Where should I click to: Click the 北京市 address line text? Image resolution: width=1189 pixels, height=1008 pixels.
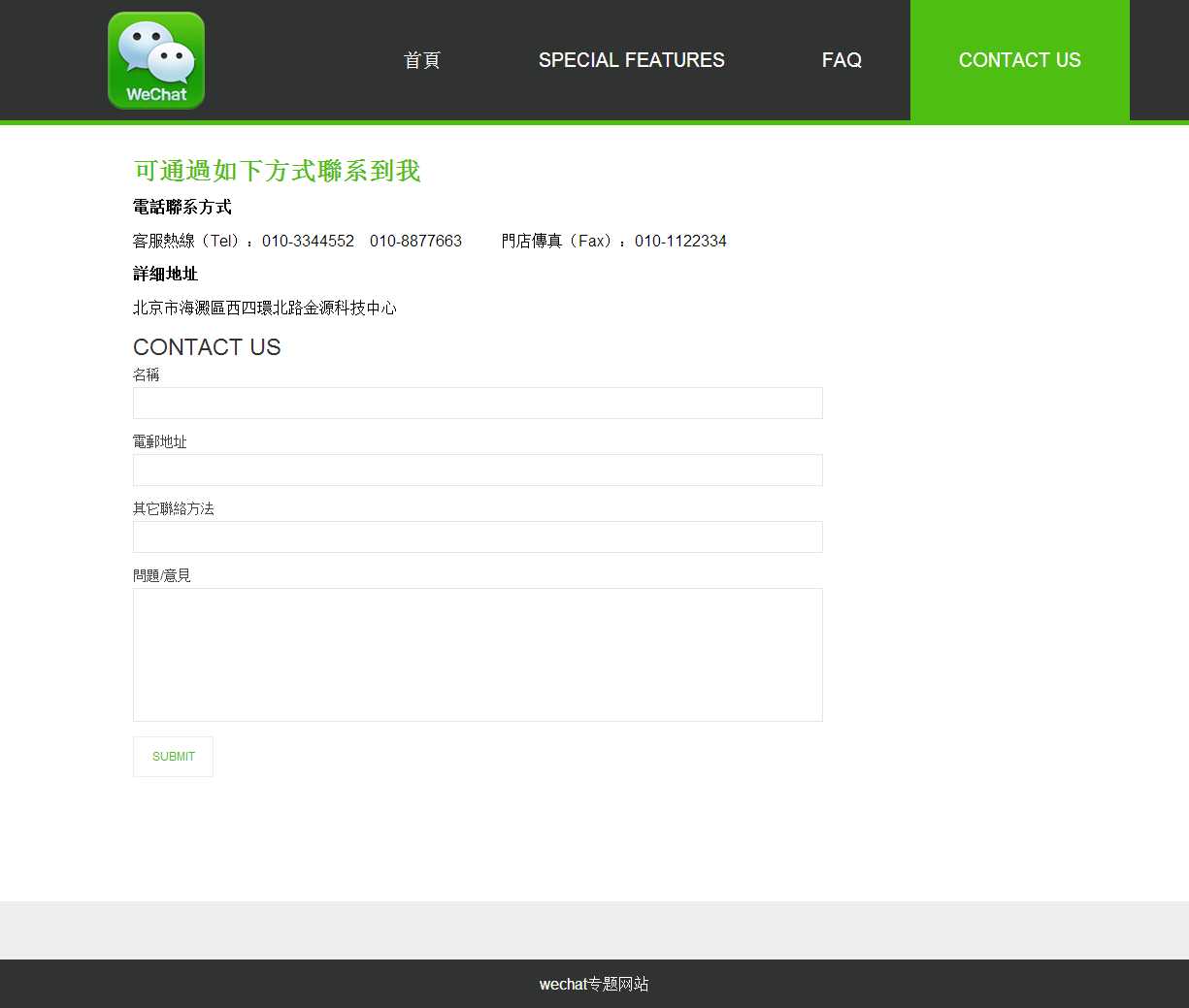coord(264,308)
